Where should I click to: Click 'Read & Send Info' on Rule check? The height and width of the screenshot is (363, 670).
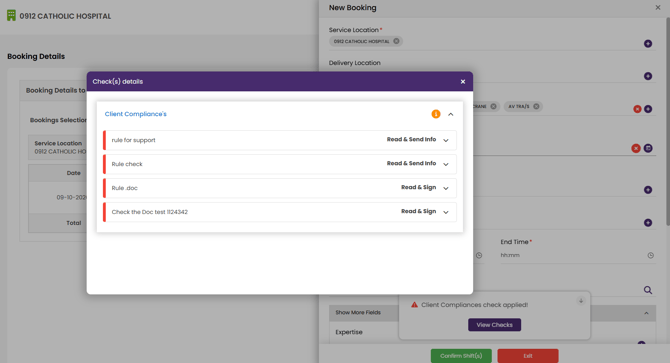click(411, 163)
